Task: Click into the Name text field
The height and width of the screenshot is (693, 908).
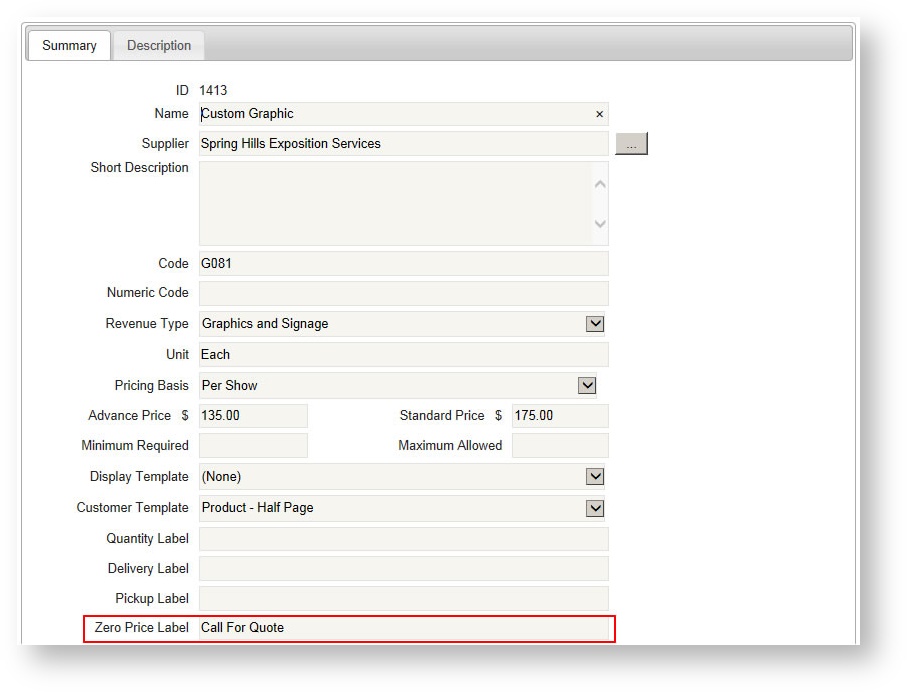Action: (390, 114)
